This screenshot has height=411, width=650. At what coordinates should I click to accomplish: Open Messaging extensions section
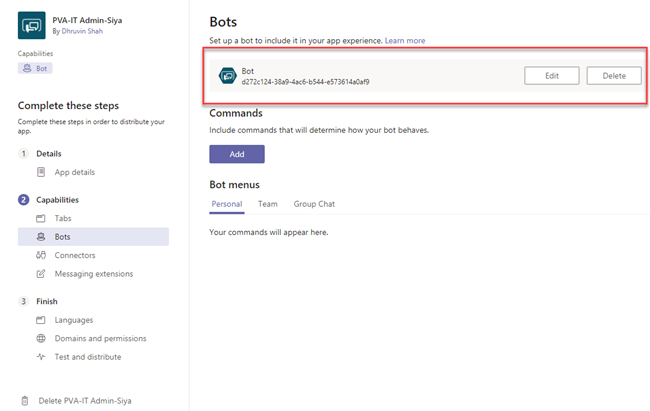pyautogui.click(x=94, y=274)
